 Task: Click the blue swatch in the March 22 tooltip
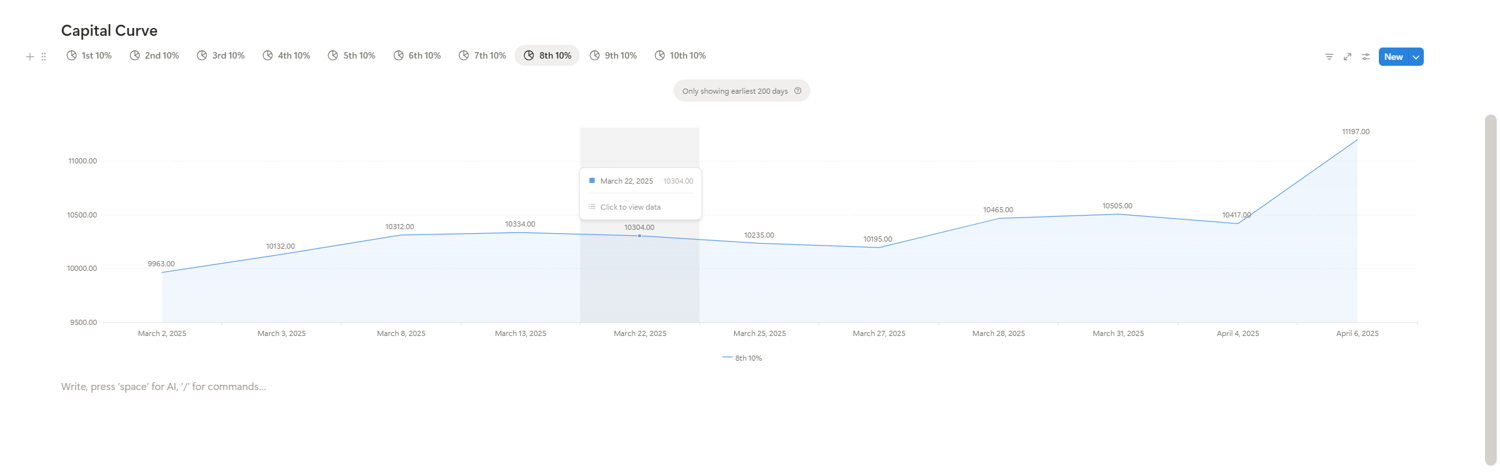pyautogui.click(x=592, y=181)
